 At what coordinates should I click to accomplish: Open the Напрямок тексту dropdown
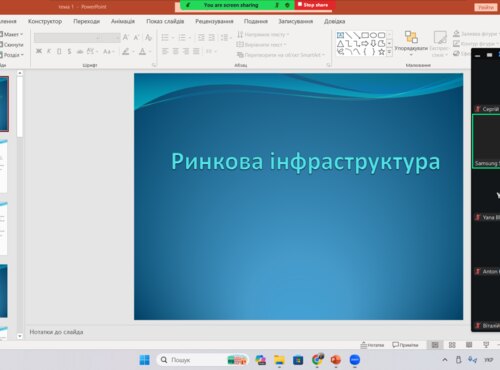click(x=263, y=34)
